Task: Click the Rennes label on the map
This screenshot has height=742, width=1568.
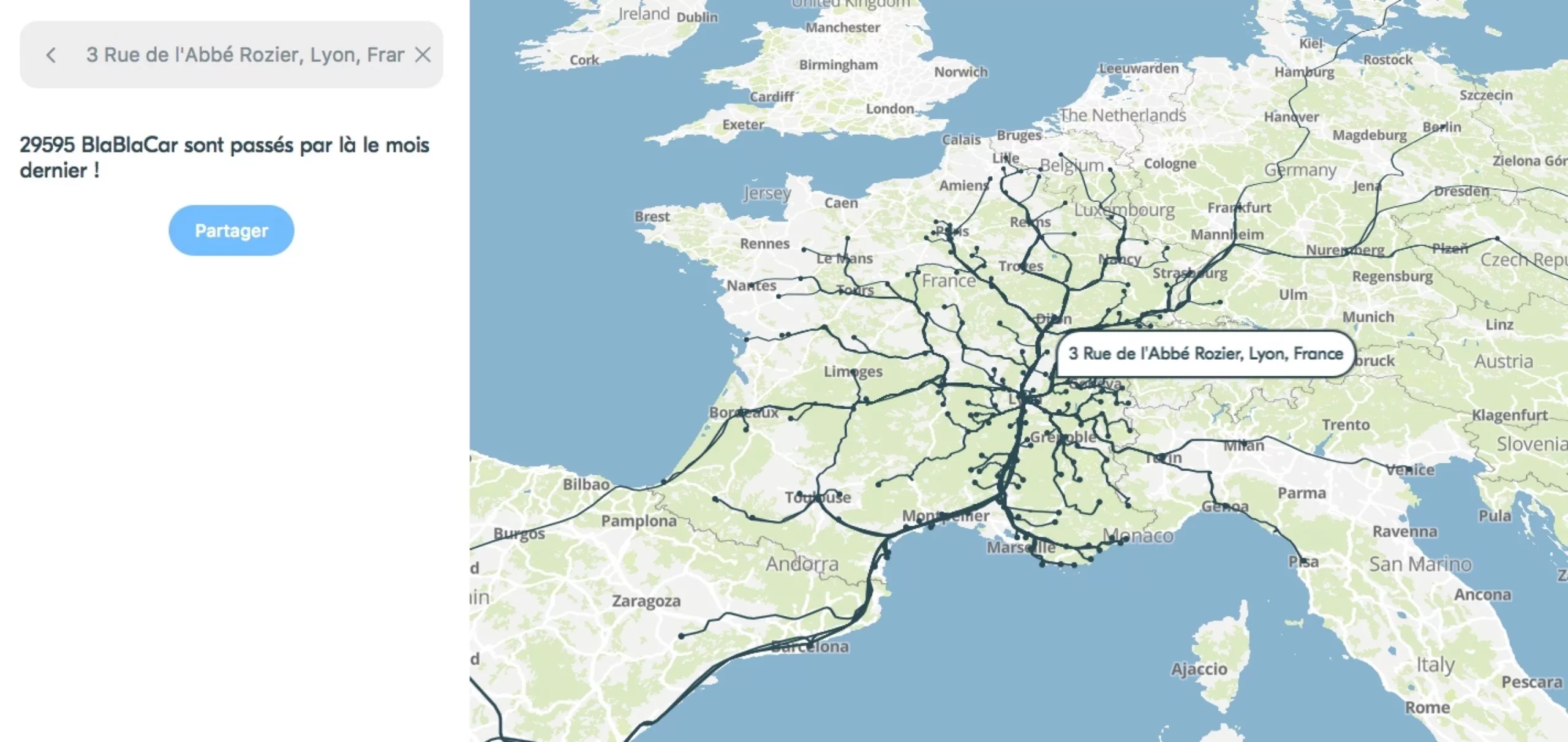Action: [x=764, y=244]
